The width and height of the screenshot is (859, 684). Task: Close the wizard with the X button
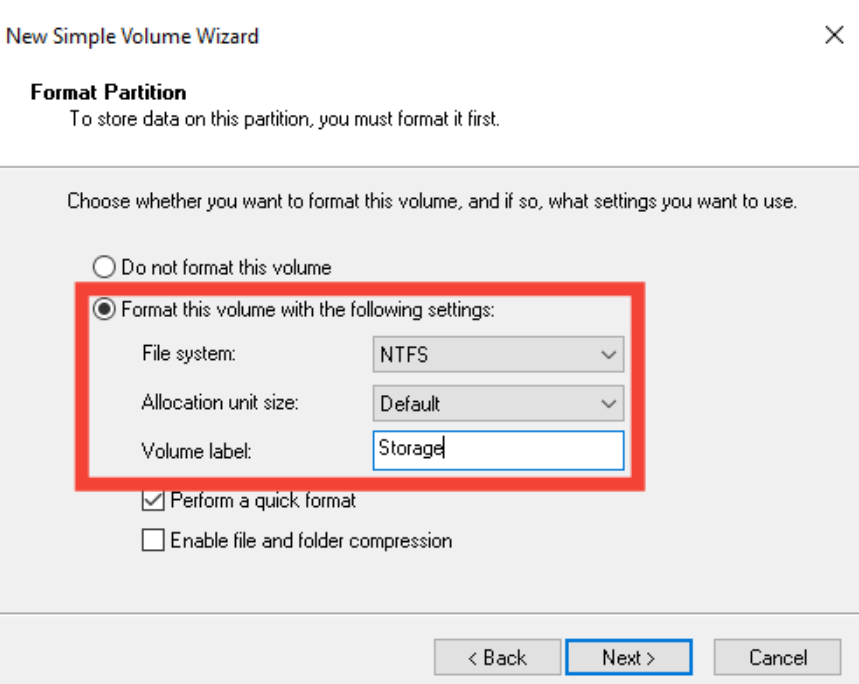tap(834, 36)
